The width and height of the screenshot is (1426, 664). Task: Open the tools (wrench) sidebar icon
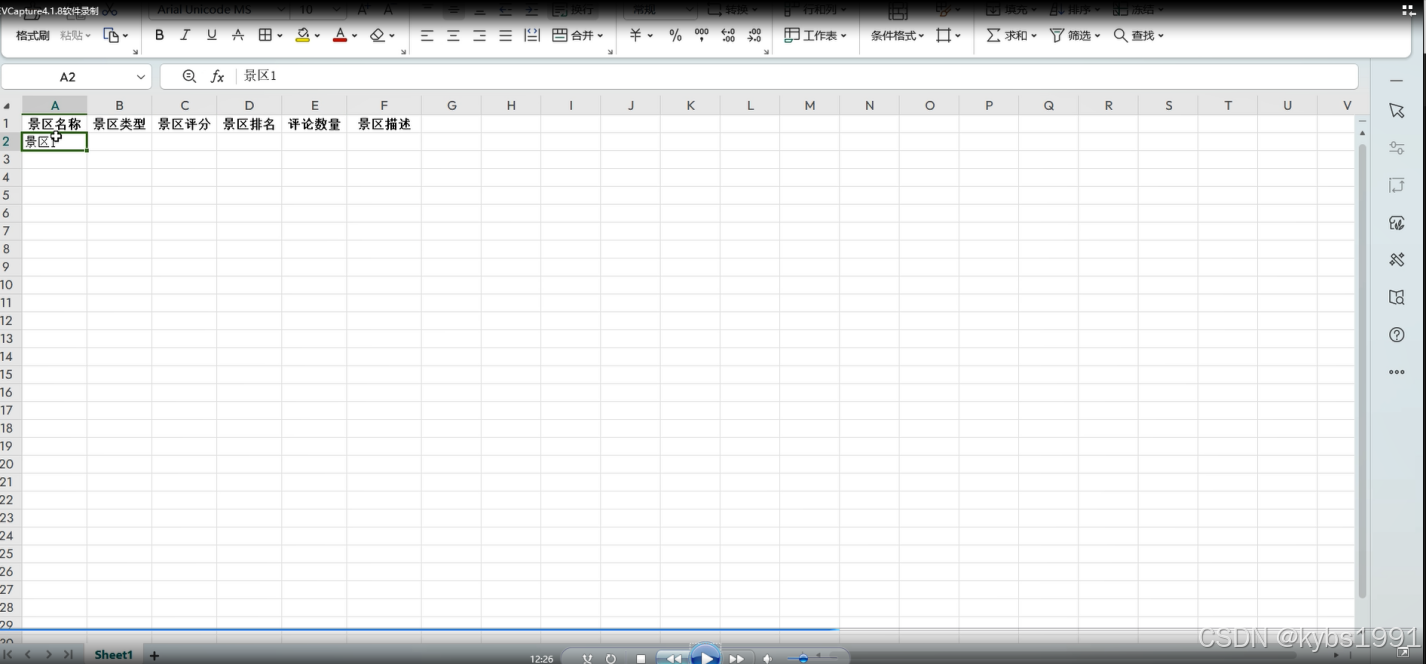[1397, 260]
